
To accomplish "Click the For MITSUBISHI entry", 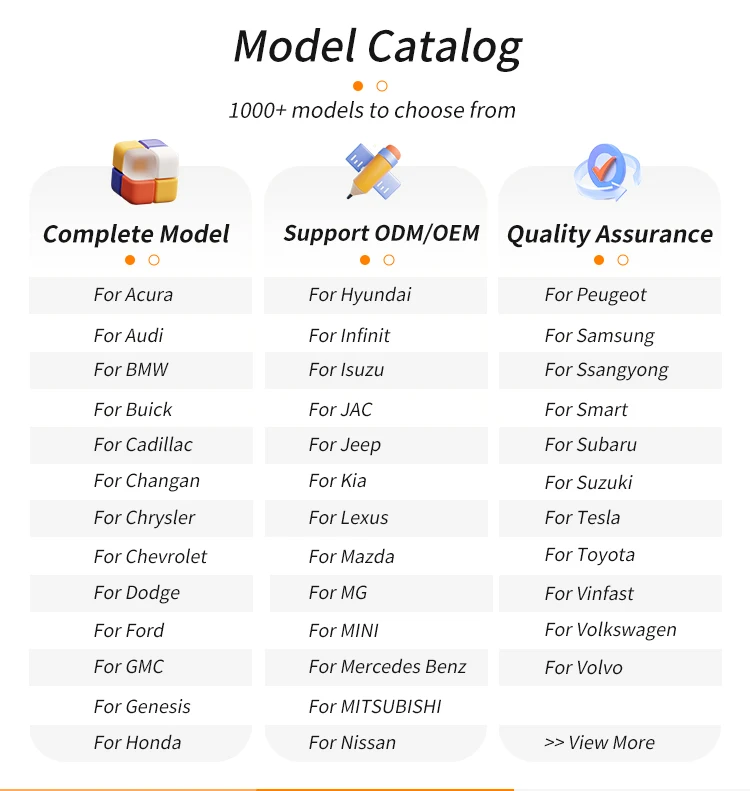I will coord(375,706).
